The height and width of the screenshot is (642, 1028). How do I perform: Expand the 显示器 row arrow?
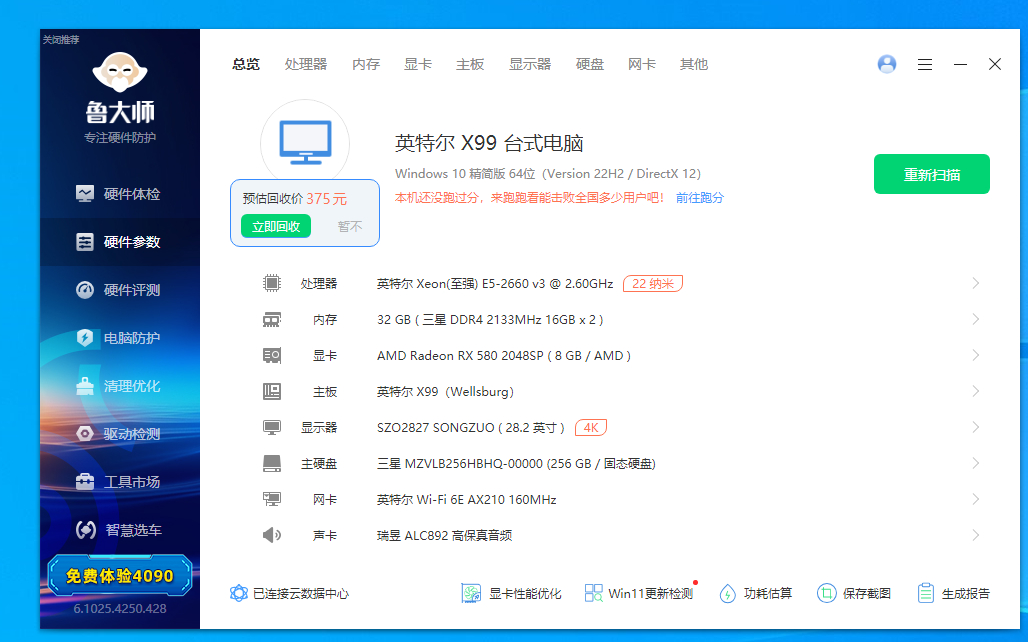[976, 428]
